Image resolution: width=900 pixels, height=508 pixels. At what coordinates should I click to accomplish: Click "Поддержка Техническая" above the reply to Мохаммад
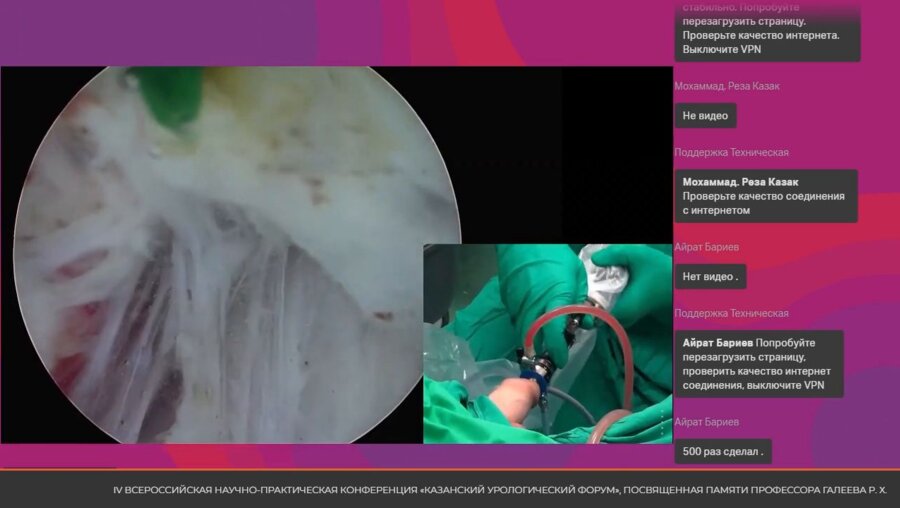731,153
